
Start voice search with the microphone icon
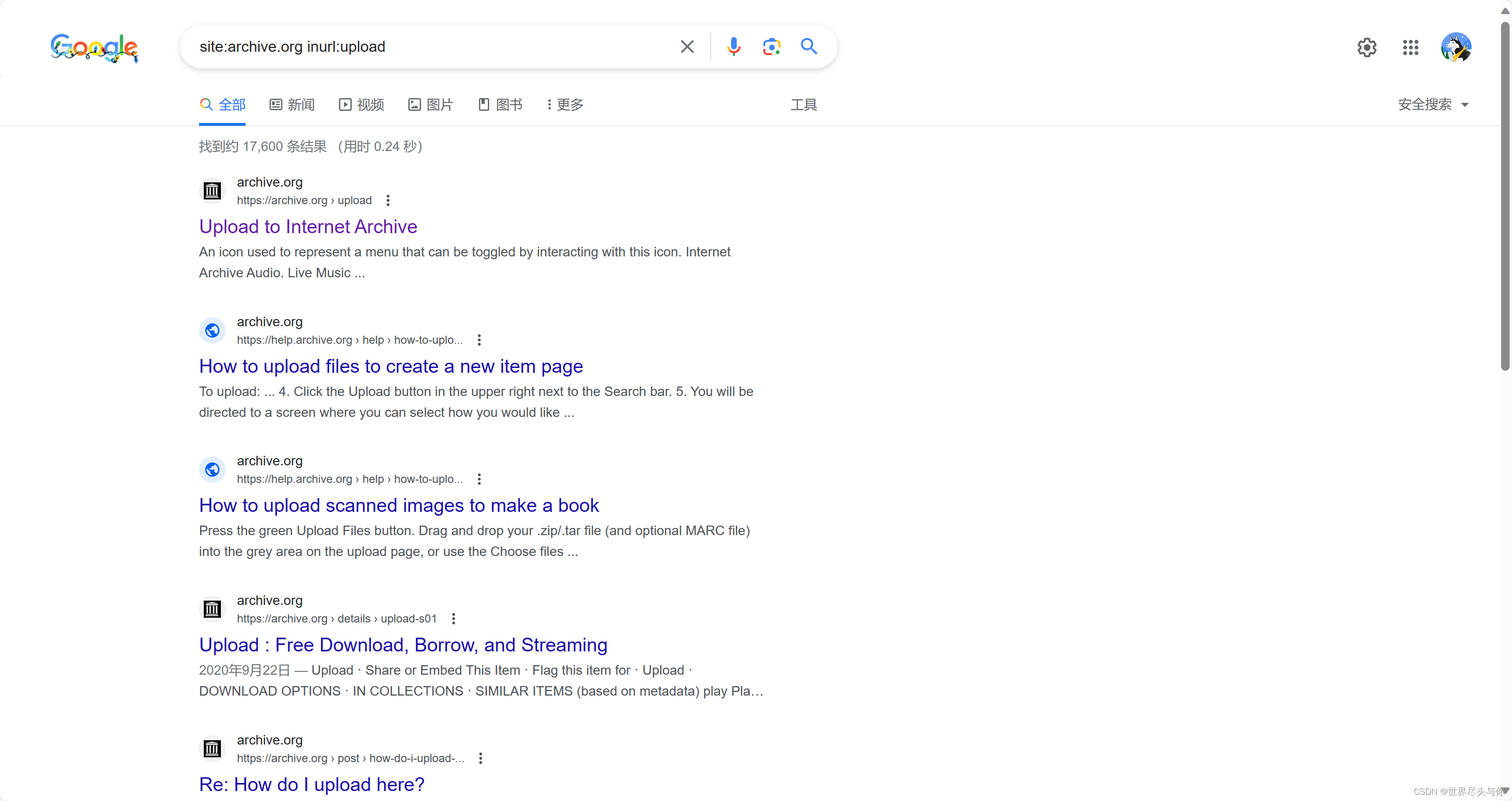pyautogui.click(x=733, y=47)
